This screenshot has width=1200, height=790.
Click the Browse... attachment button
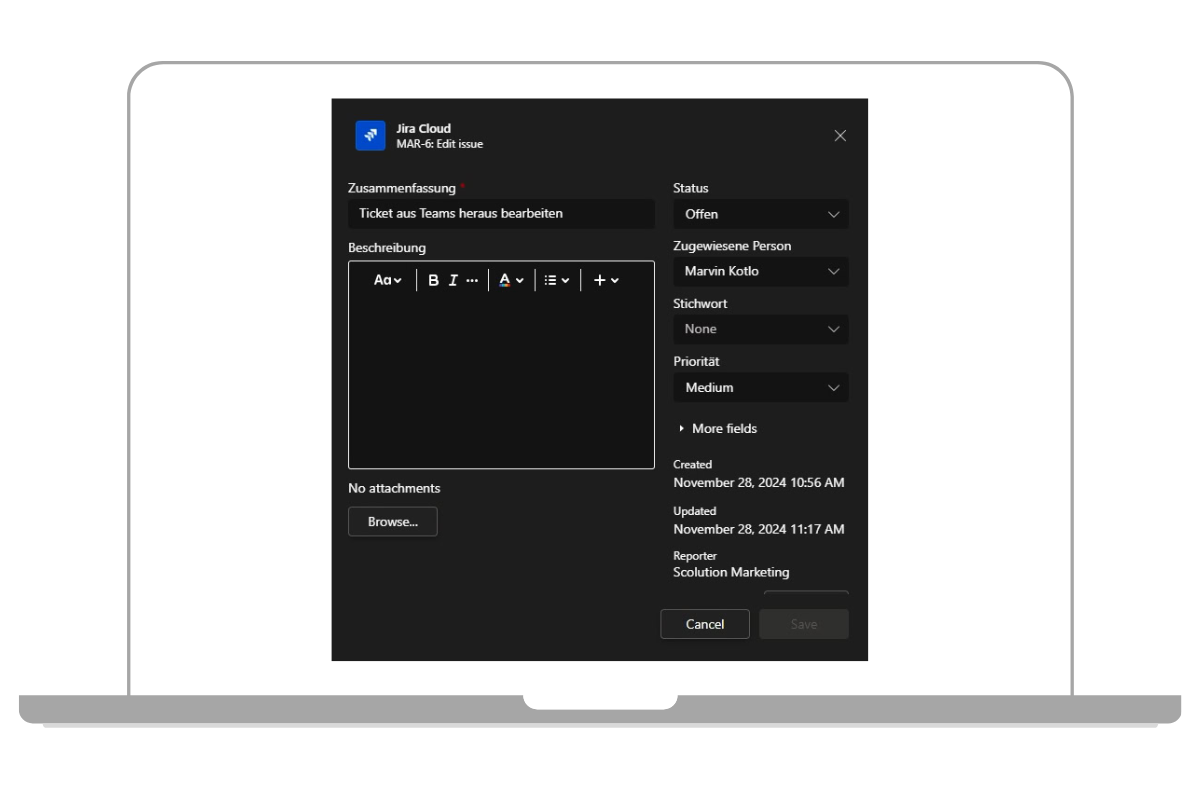point(392,522)
